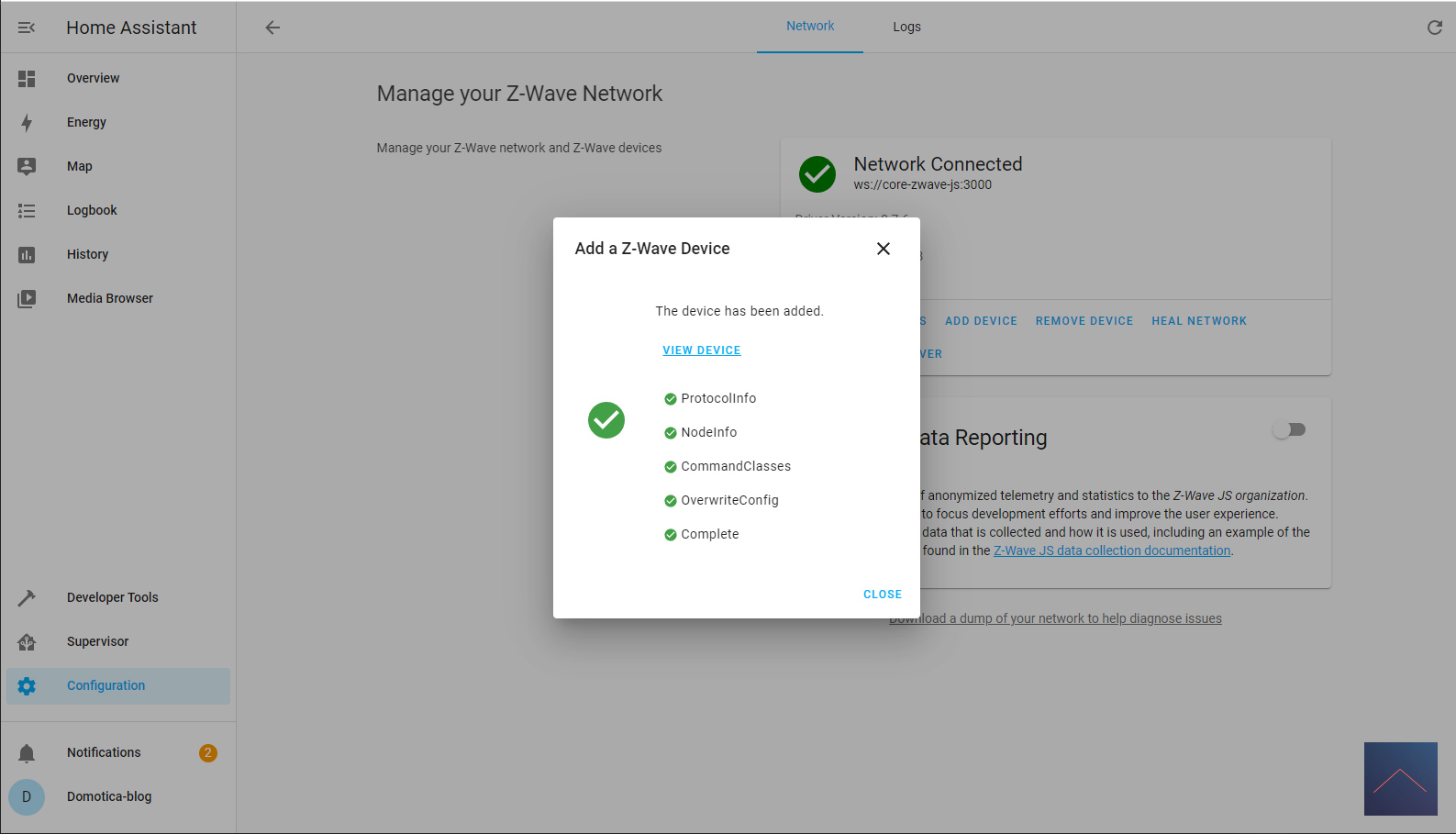Click the CLOSE button in dialog
Image resolution: width=1456 pixels, height=834 pixels.
(x=883, y=595)
